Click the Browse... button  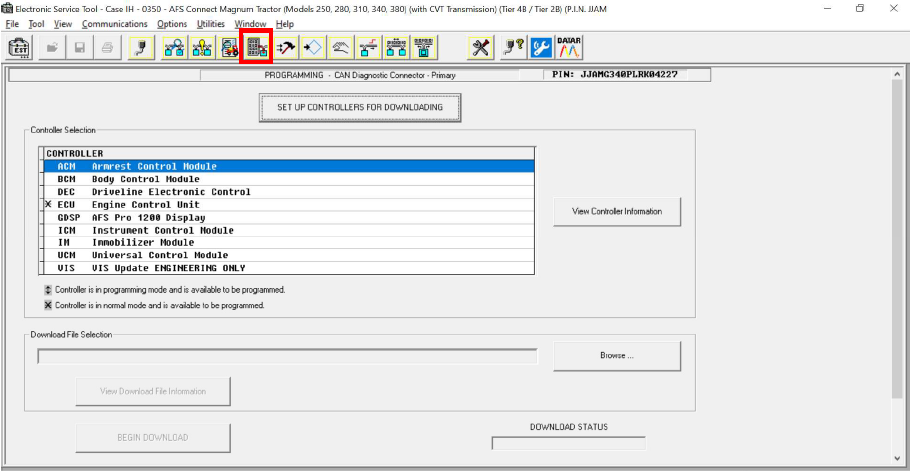617,355
